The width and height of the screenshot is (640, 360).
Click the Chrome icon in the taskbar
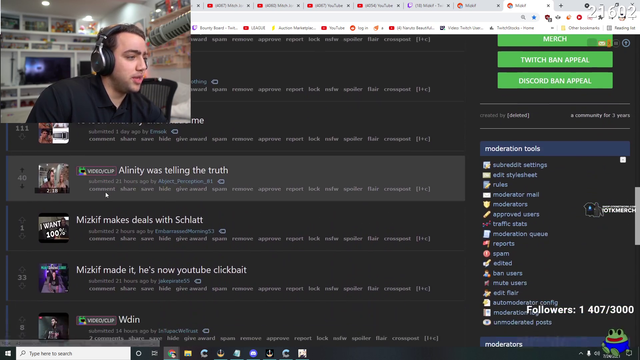[172, 353]
